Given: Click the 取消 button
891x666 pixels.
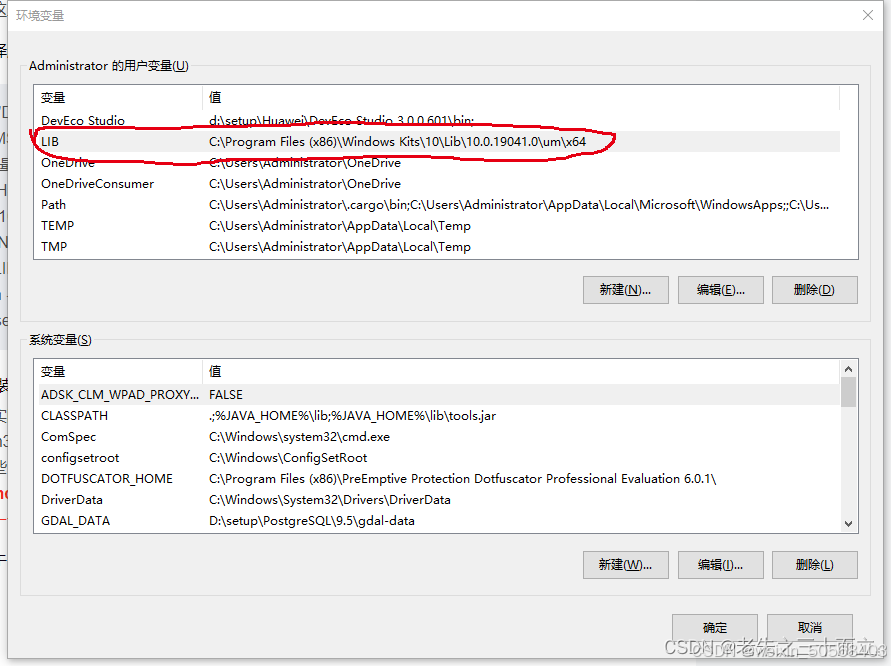Looking at the screenshot, I should tap(809, 626).
